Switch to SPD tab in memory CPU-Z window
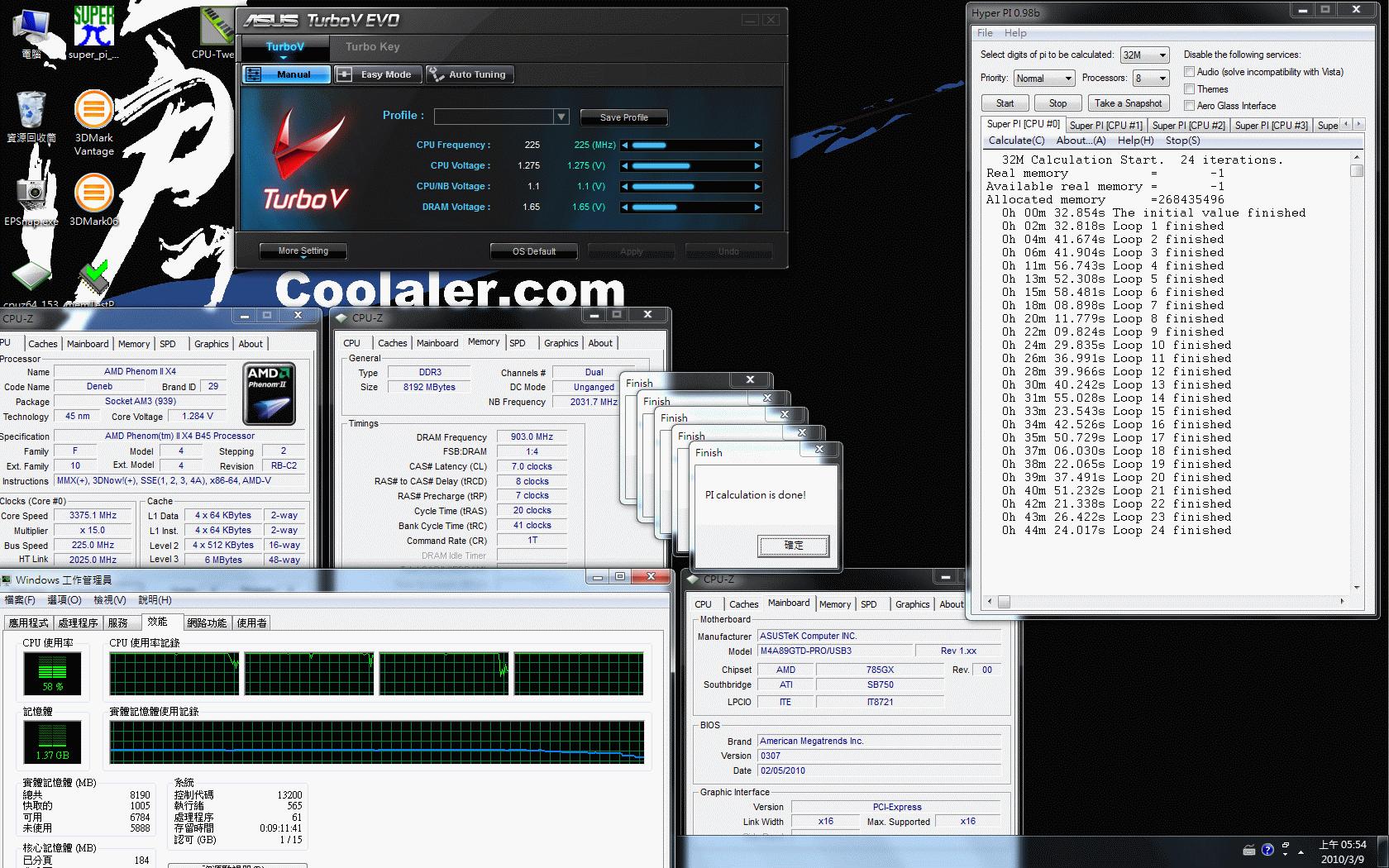The width and height of the screenshot is (1389, 868). click(518, 343)
